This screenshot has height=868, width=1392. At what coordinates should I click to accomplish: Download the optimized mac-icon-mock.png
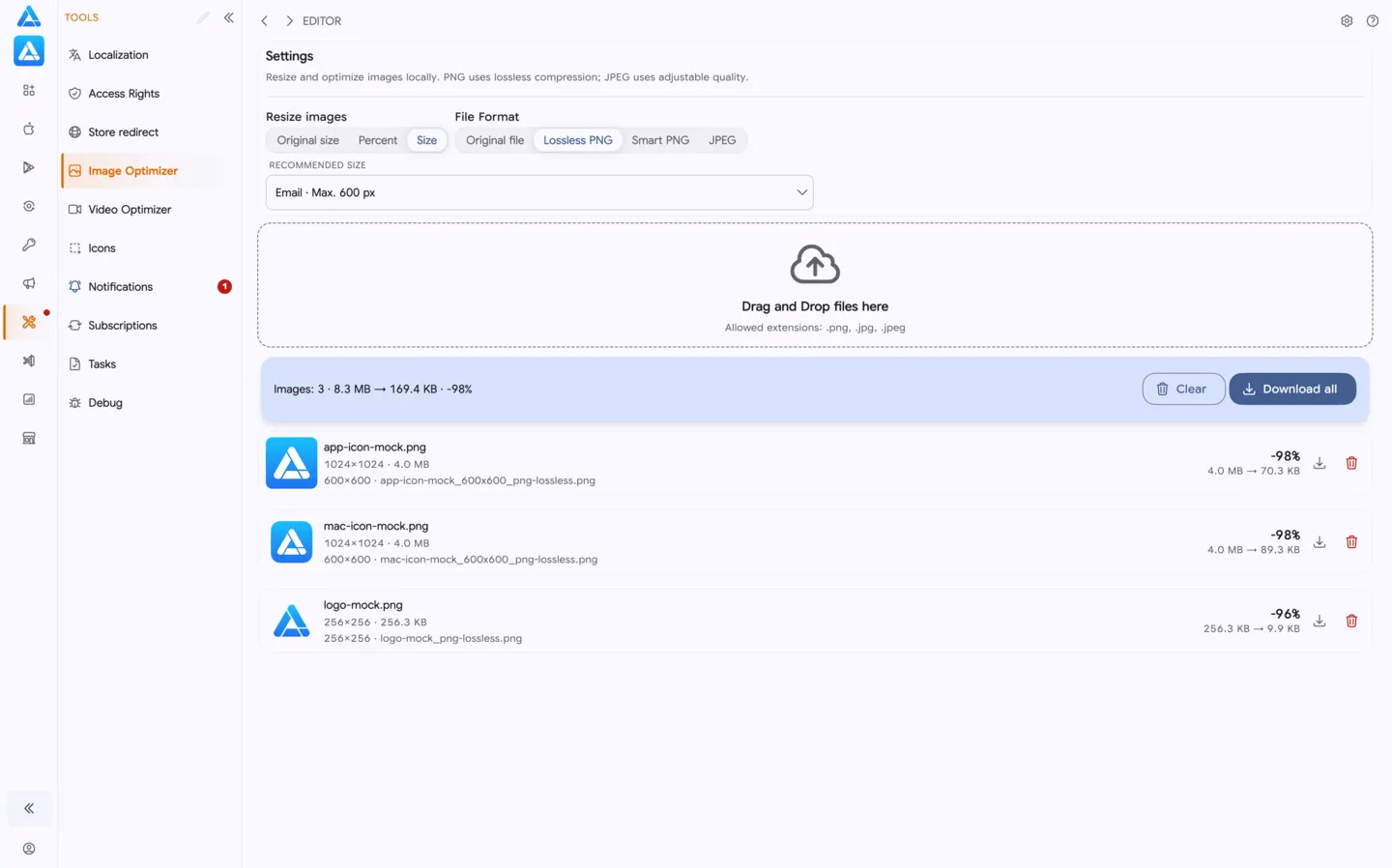click(x=1319, y=542)
